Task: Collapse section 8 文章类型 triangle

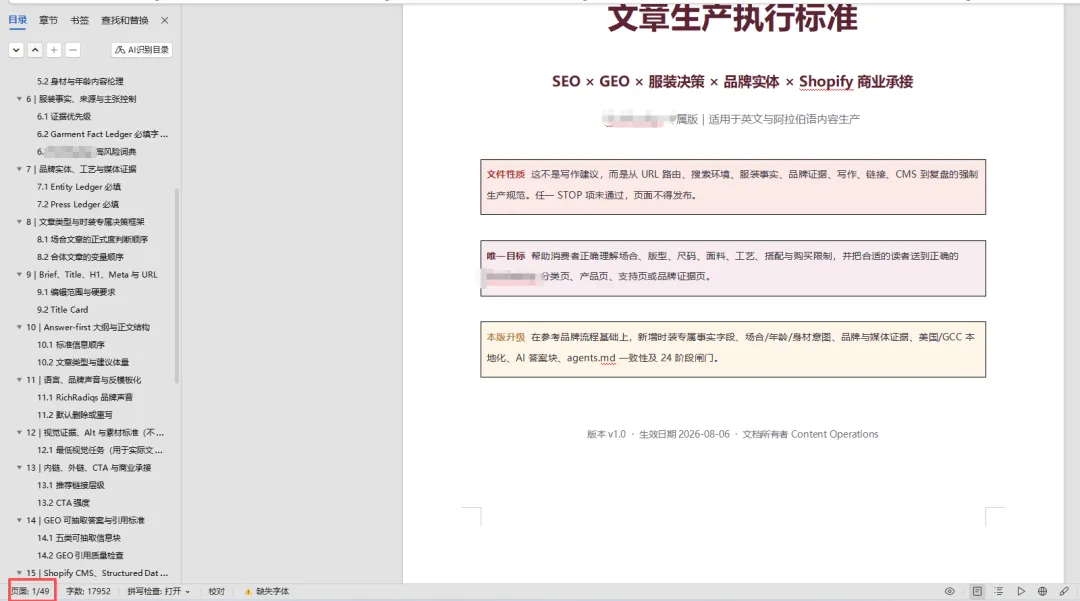Action: point(19,222)
